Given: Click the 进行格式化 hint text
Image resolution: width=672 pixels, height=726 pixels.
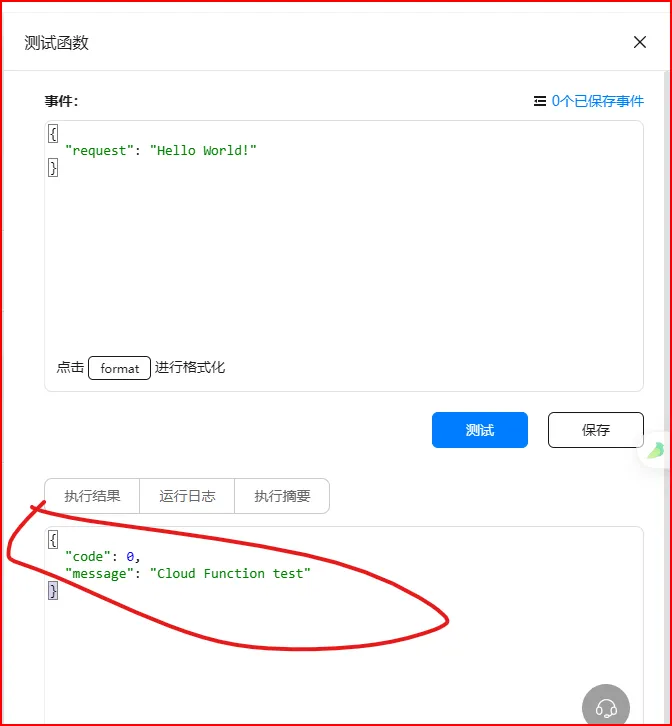Looking at the screenshot, I should coord(190,368).
